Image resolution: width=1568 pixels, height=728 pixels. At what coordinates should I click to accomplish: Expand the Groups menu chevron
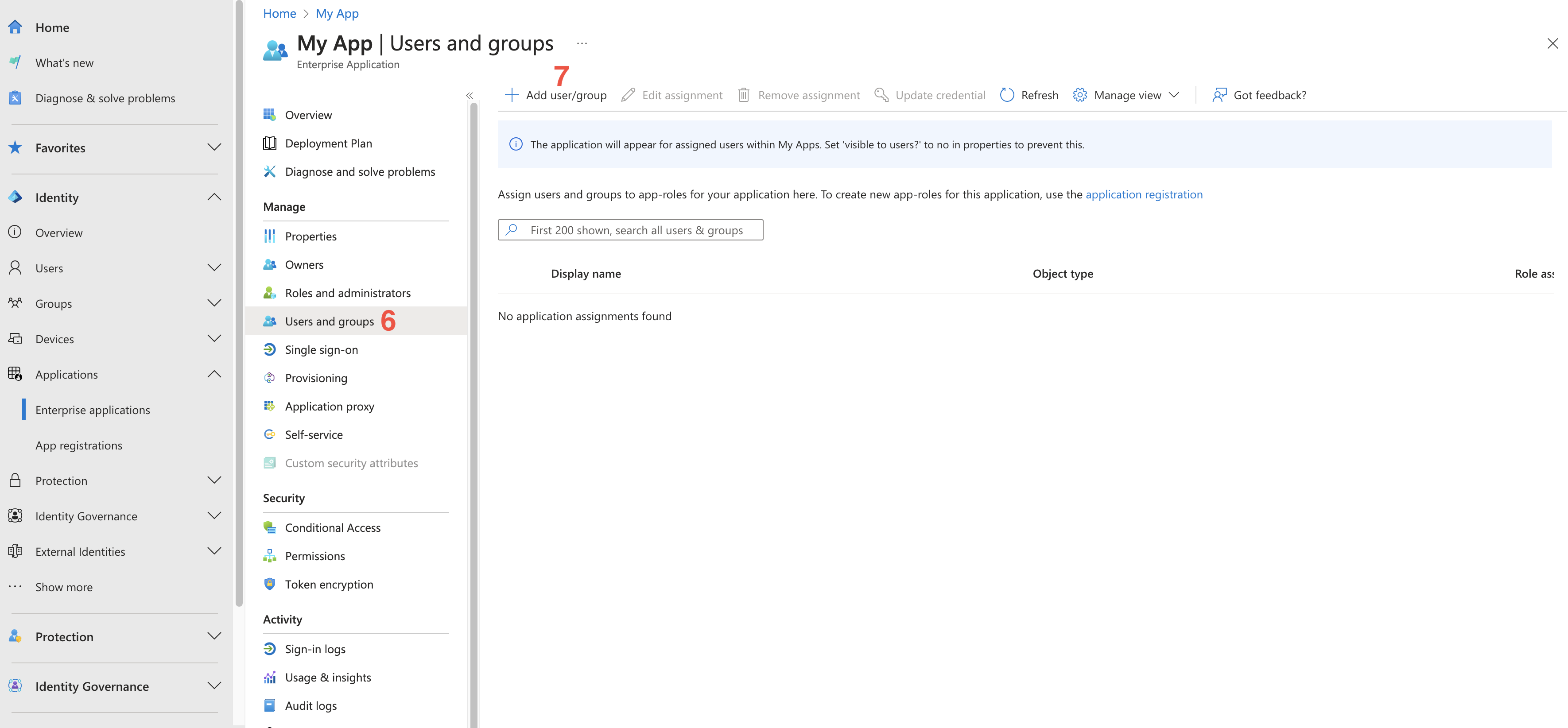213,303
